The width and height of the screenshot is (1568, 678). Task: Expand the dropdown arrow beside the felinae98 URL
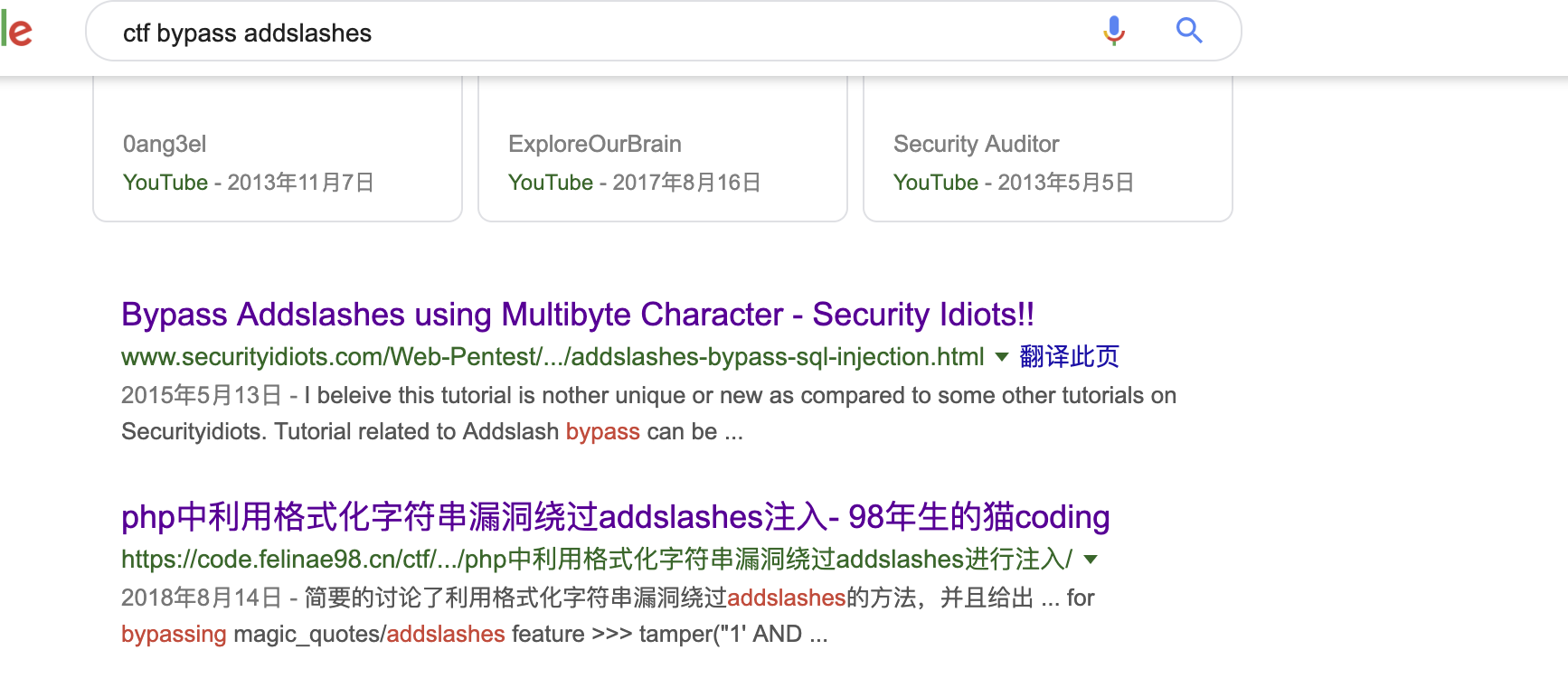[1091, 560]
